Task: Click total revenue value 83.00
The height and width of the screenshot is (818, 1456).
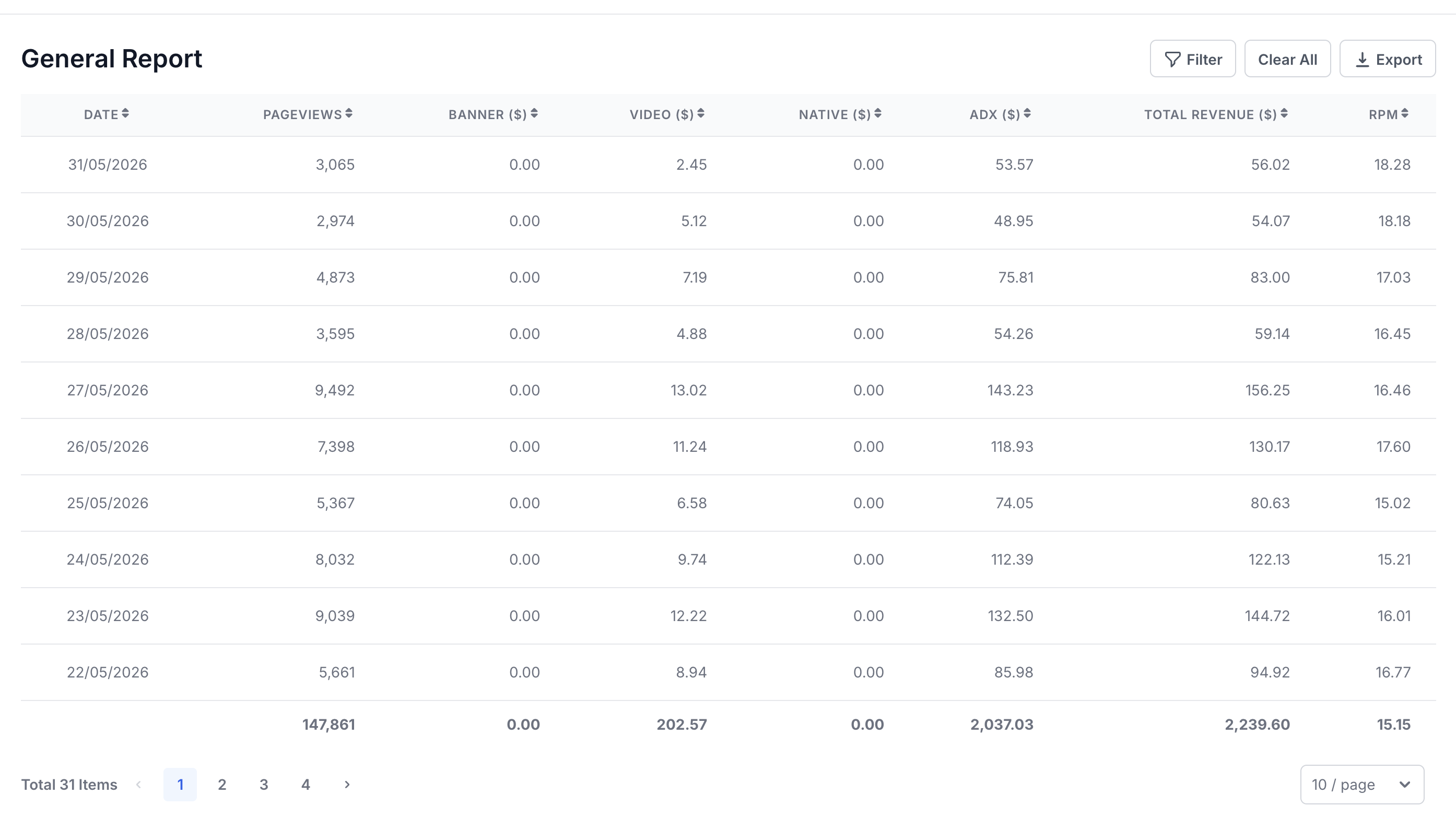Action: [x=1270, y=277]
